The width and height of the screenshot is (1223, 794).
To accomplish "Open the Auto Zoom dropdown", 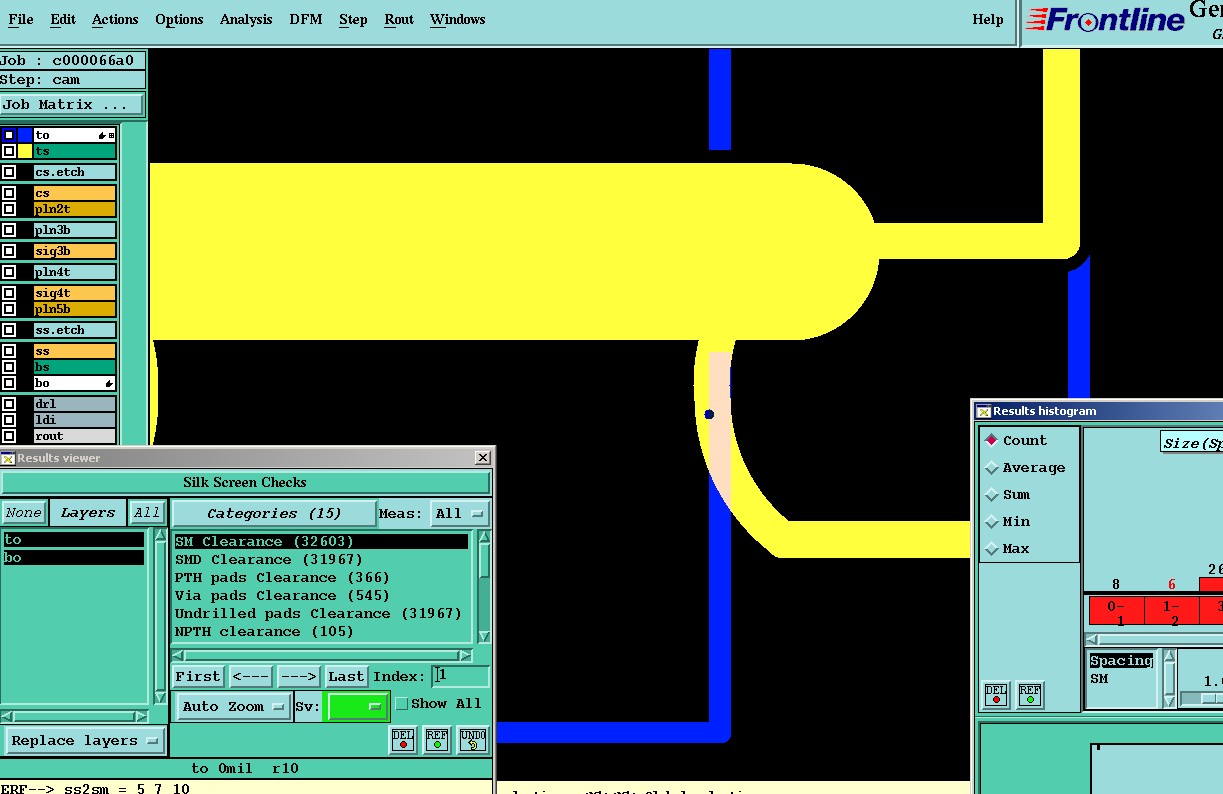I will pos(234,707).
